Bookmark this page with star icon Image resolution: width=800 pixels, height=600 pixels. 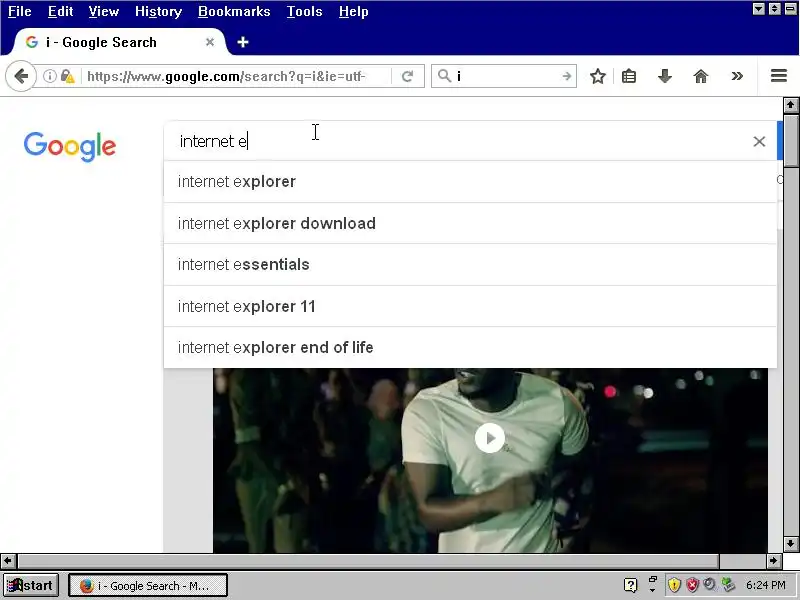click(597, 77)
